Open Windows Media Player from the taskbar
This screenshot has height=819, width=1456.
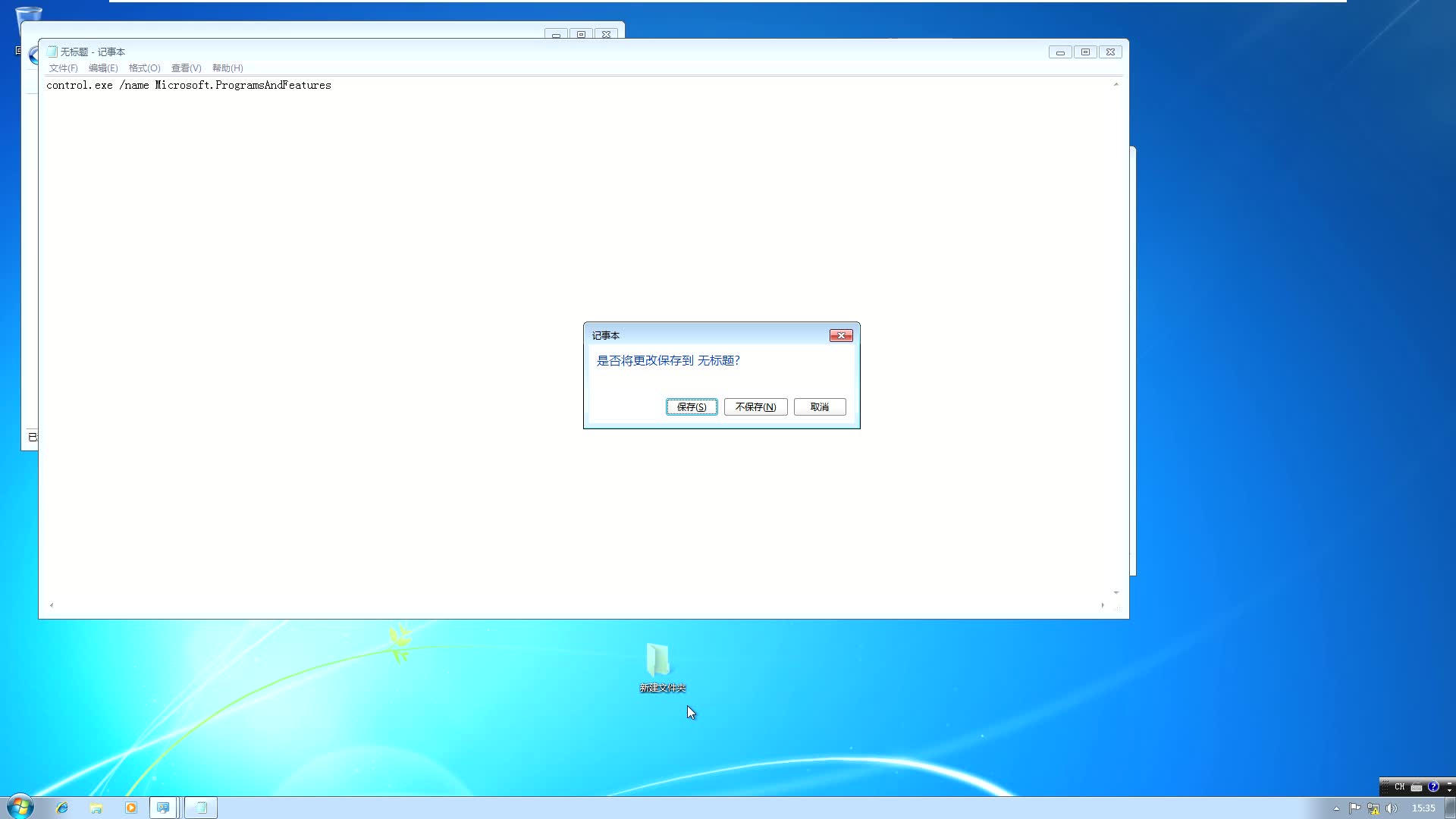coord(130,808)
